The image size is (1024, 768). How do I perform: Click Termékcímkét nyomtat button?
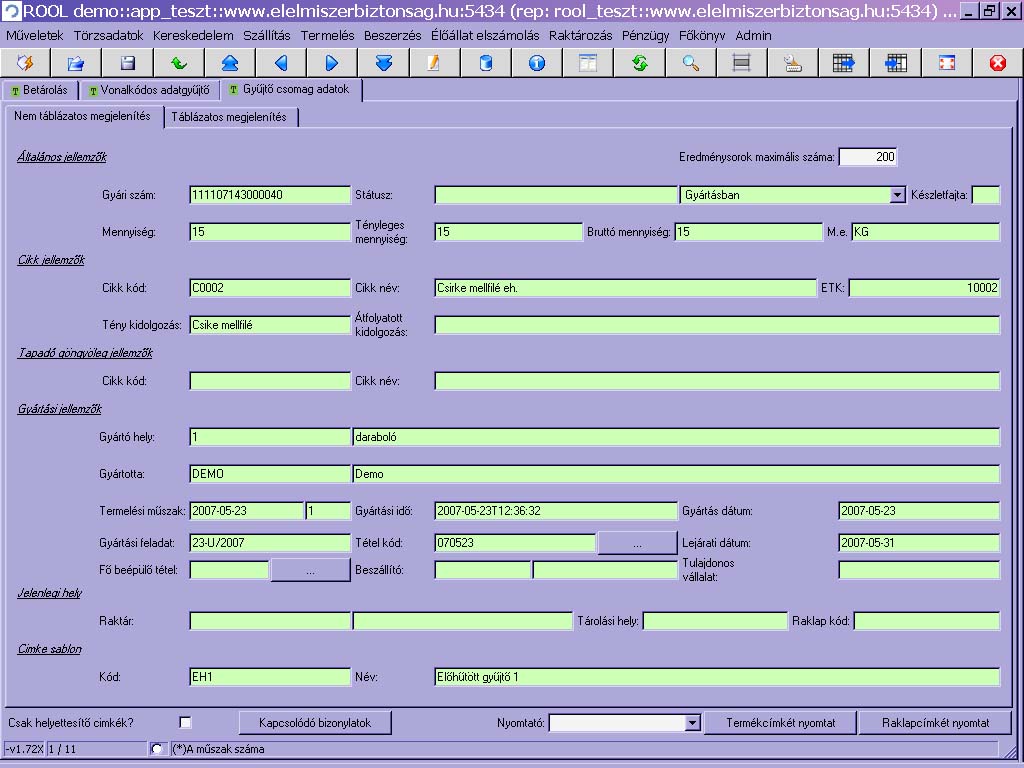click(780, 723)
